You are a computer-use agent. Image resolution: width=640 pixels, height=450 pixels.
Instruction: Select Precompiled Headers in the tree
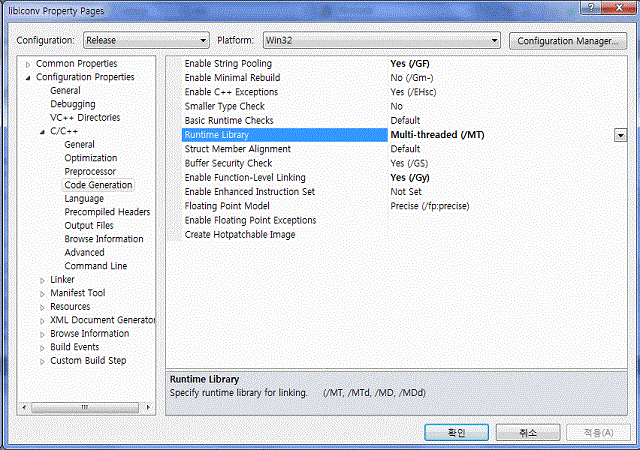click(x=107, y=212)
